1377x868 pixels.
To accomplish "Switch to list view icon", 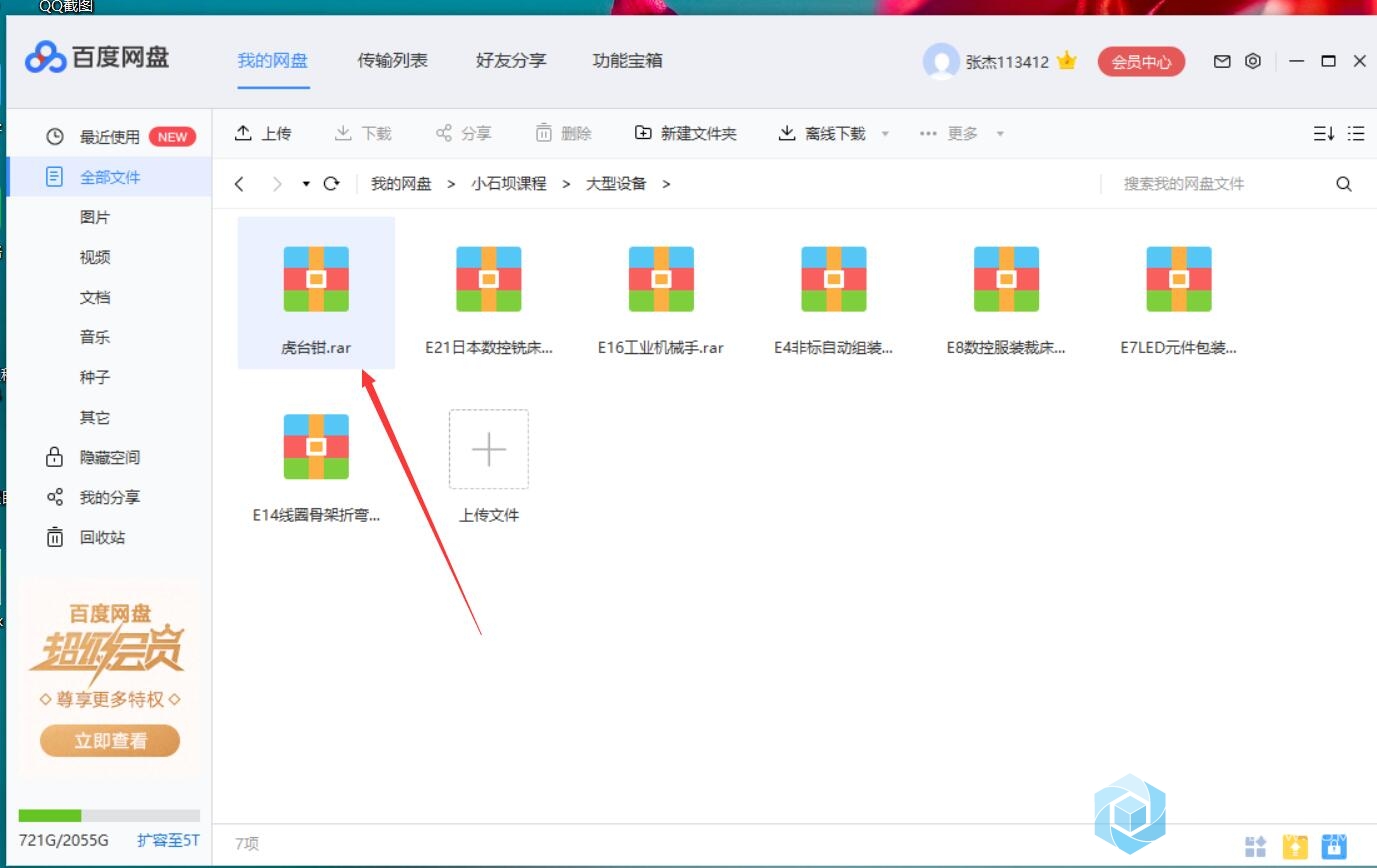I will click(1356, 133).
